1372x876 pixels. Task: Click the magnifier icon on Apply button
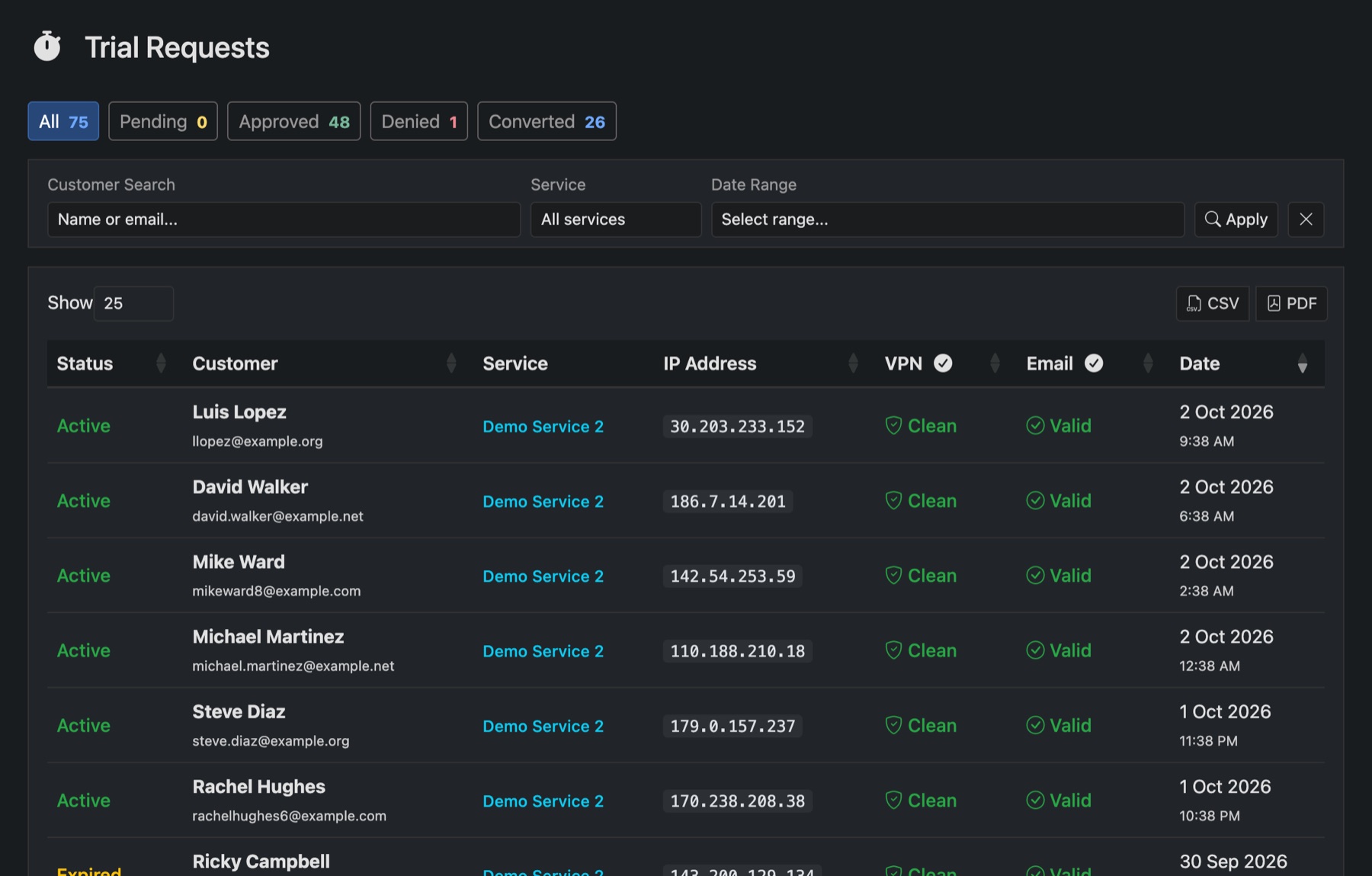tap(1212, 220)
